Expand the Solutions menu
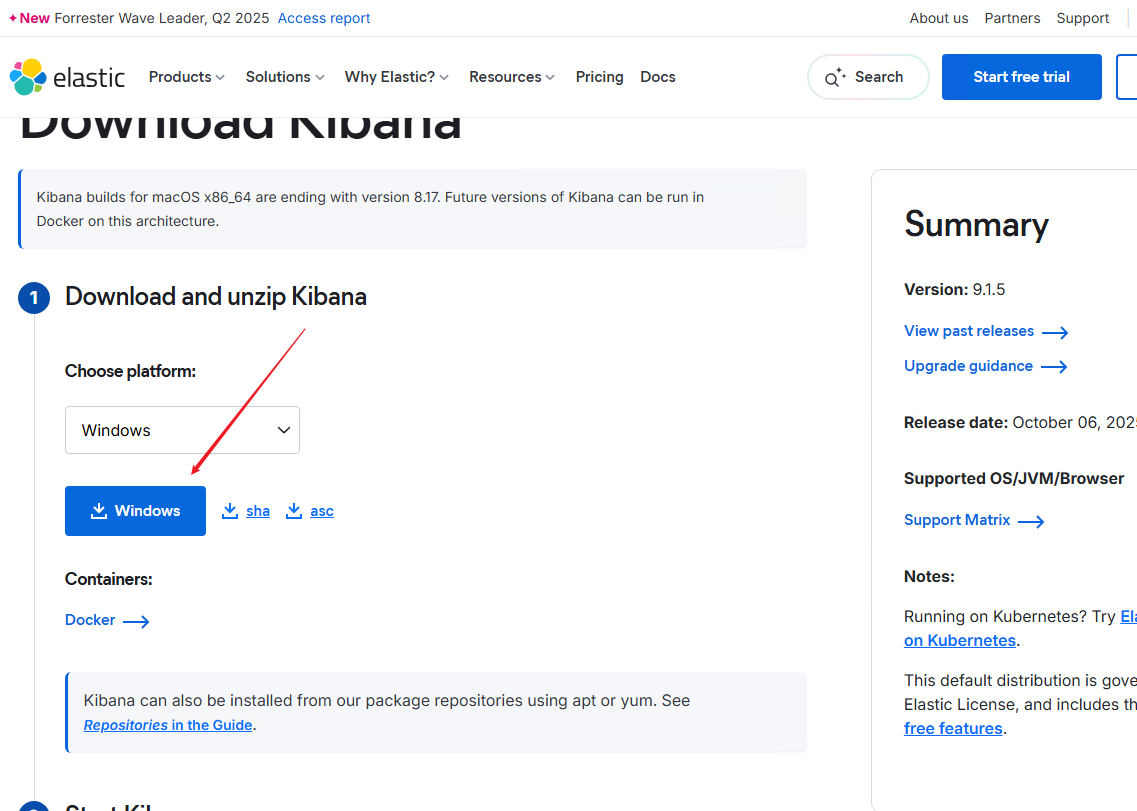This screenshot has width=1137, height=811. point(285,77)
